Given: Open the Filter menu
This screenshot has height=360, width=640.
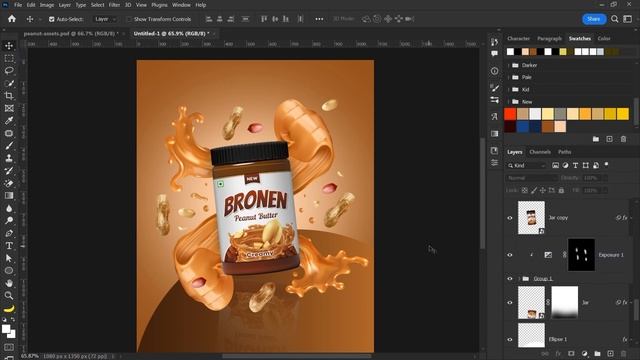Looking at the screenshot, I should coord(114,5).
